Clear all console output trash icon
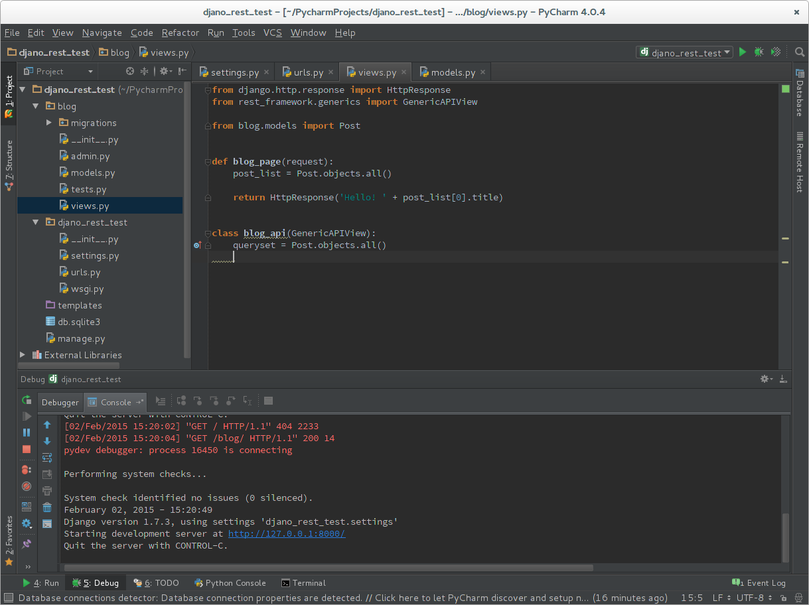The width and height of the screenshot is (809, 605). [47, 507]
